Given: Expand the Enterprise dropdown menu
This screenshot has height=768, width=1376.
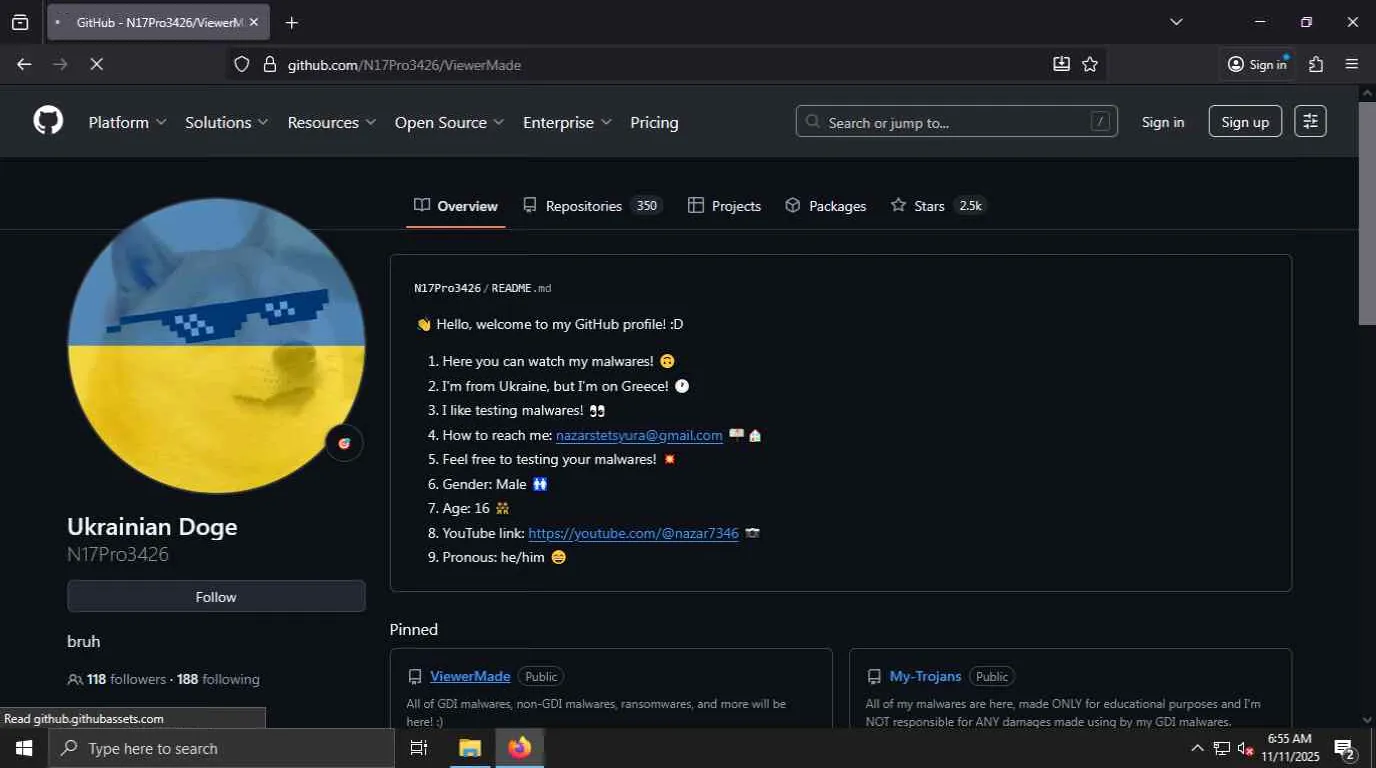Looking at the screenshot, I should 567,122.
